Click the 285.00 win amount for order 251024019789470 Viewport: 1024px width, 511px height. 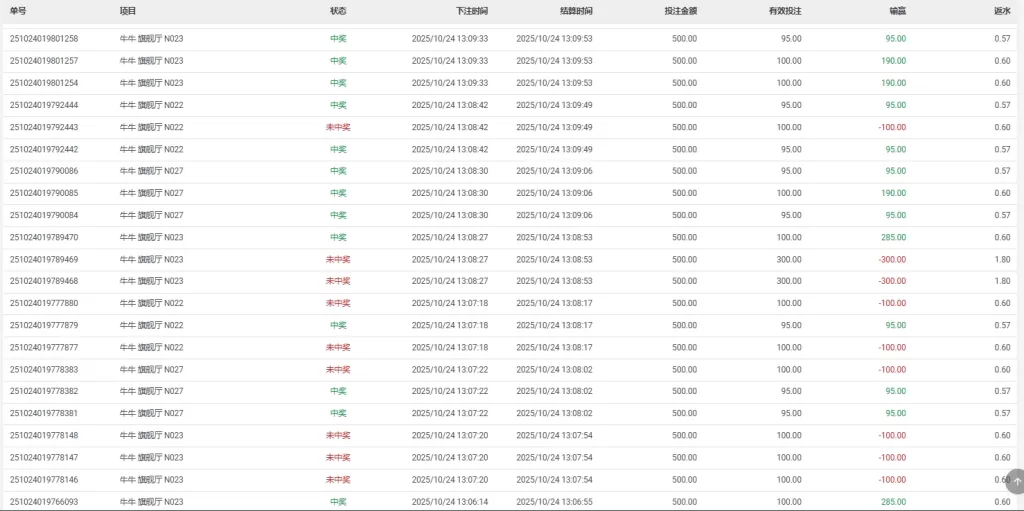pos(893,237)
